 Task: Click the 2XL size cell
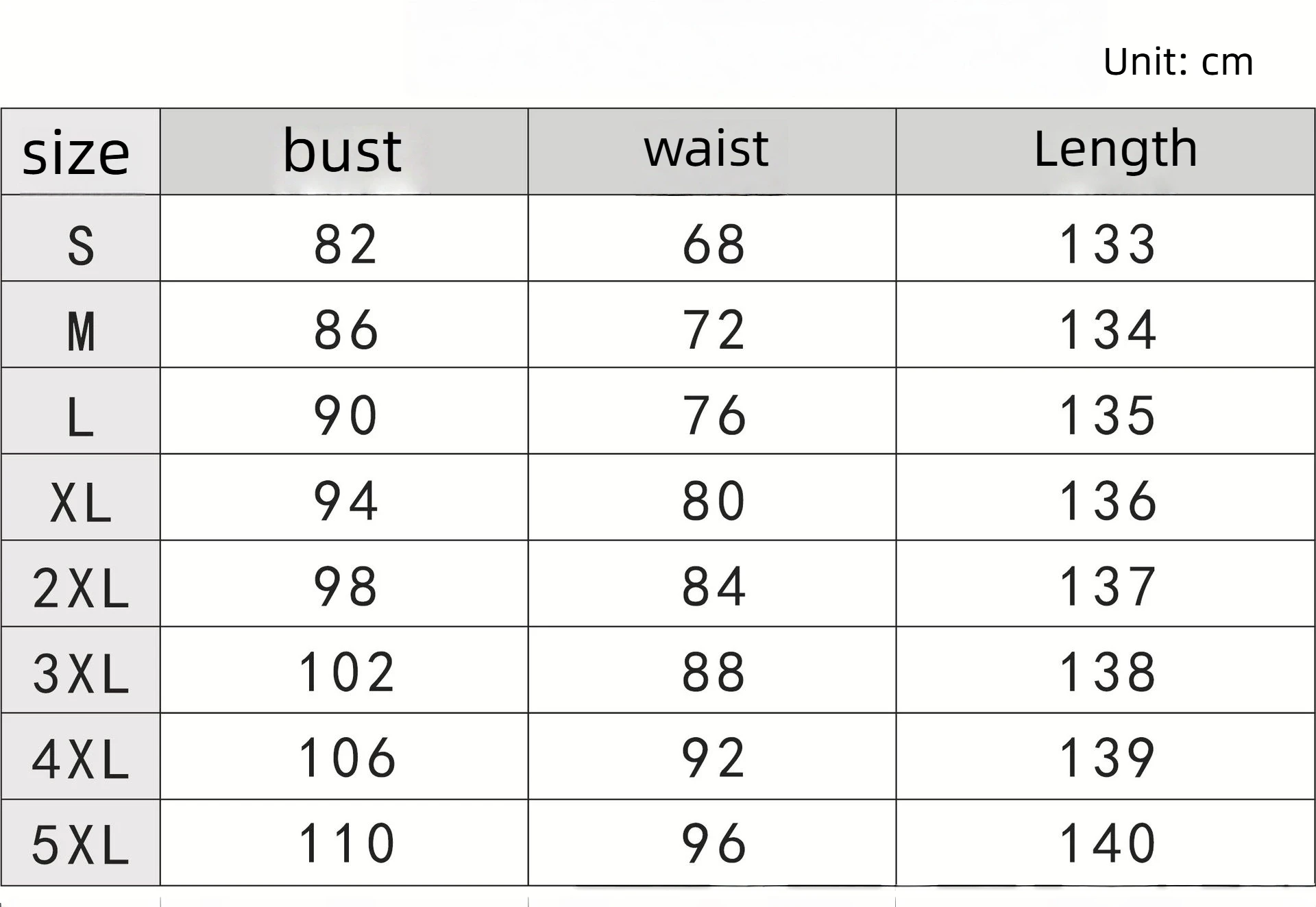(81, 588)
